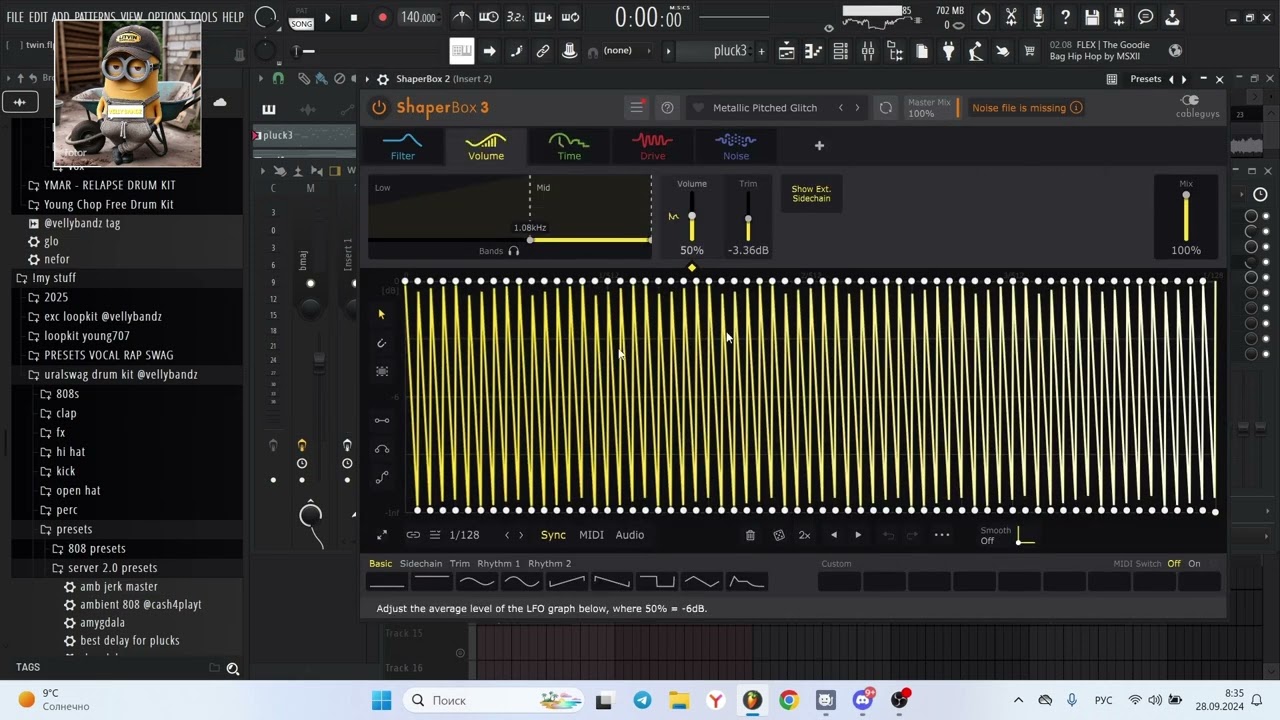This screenshot has width=1280, height=720.
Task: Turn MIDI Switch Off
Action: click(1174, 564)
